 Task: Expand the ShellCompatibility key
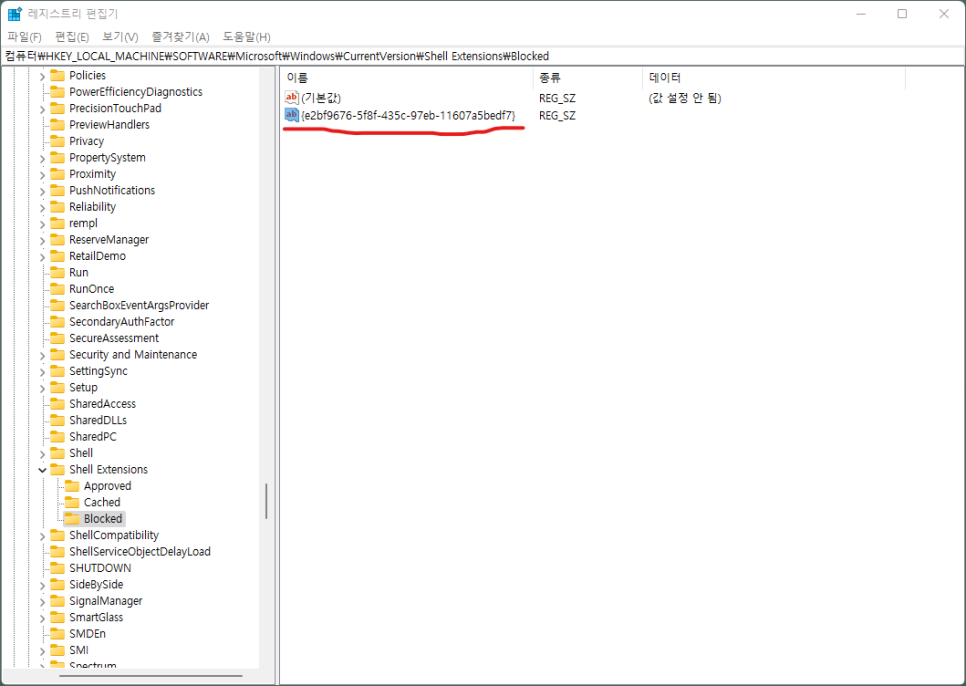tap(43, 536)
